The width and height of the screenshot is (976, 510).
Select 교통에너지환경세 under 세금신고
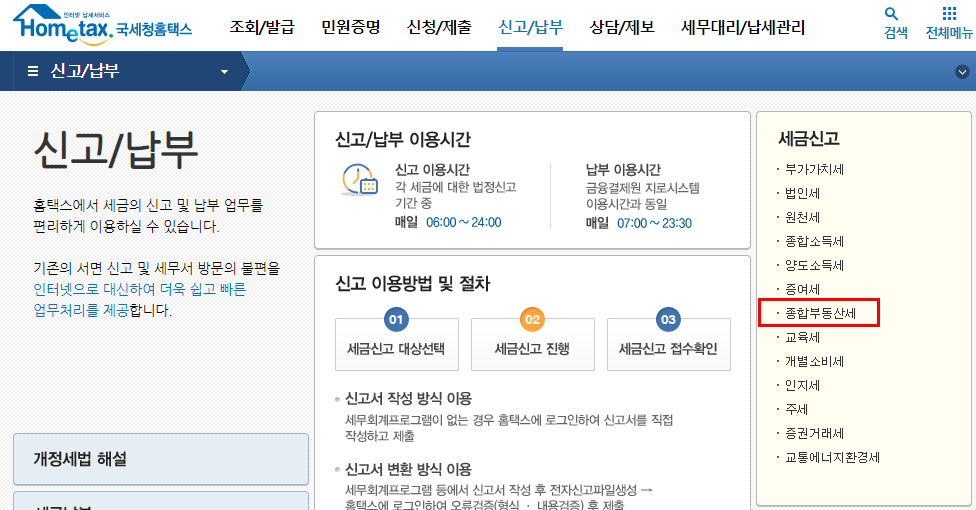tap(832, 458)
